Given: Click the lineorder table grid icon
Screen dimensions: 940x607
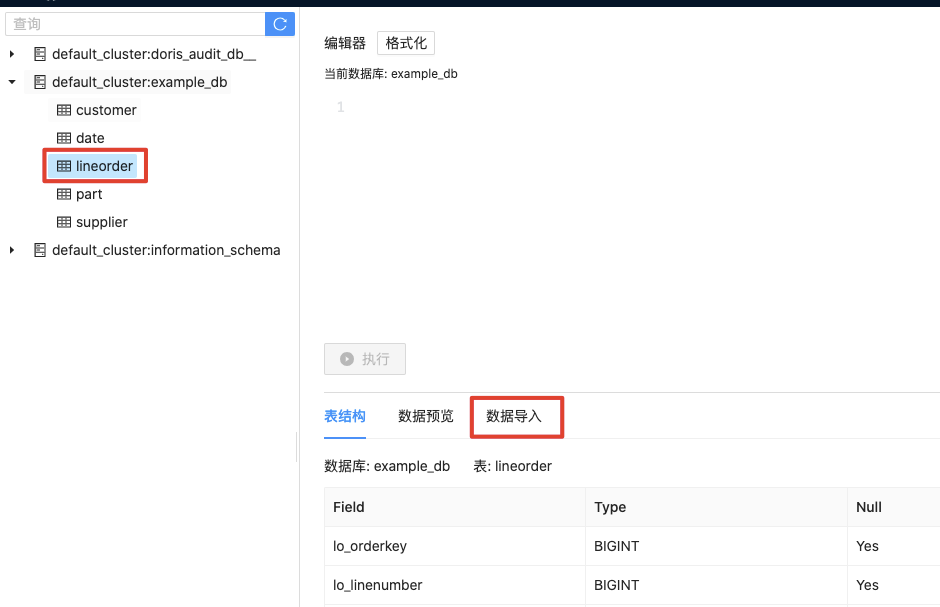Looking at the screenshot, I should [64, 166].
